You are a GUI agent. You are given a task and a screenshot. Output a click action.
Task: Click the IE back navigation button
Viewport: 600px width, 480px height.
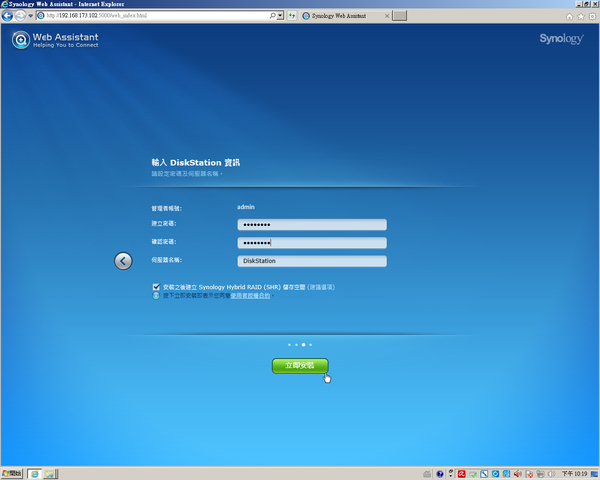coord(7,16)
